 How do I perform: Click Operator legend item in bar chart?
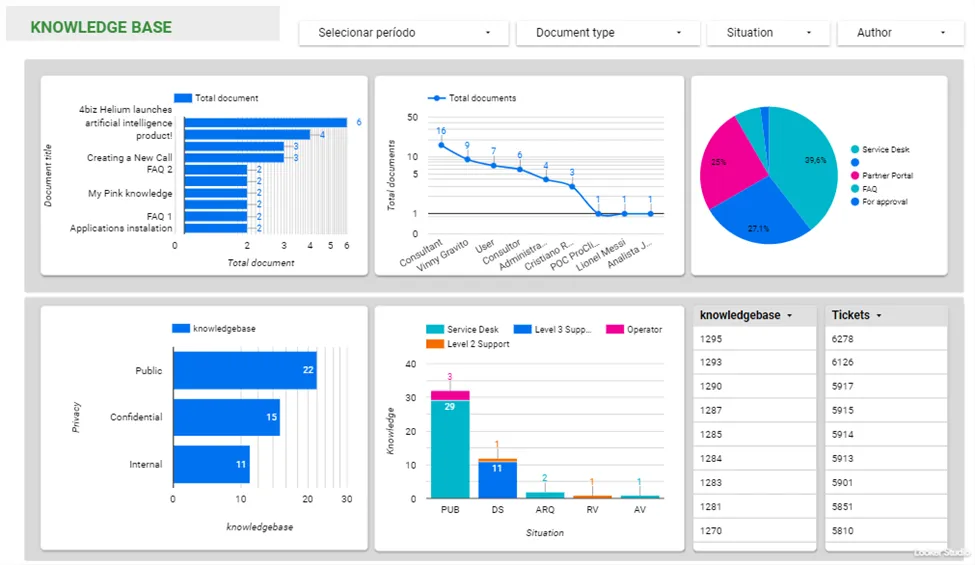click(634, 329)
